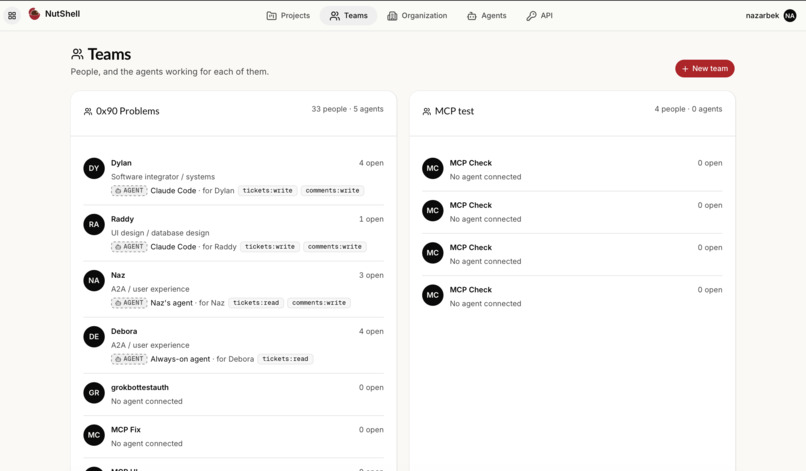The height and width of the screenshot is (471, 806).
Task: Click Raddy's tickets:write permission tag
Action: click(270, 246)
